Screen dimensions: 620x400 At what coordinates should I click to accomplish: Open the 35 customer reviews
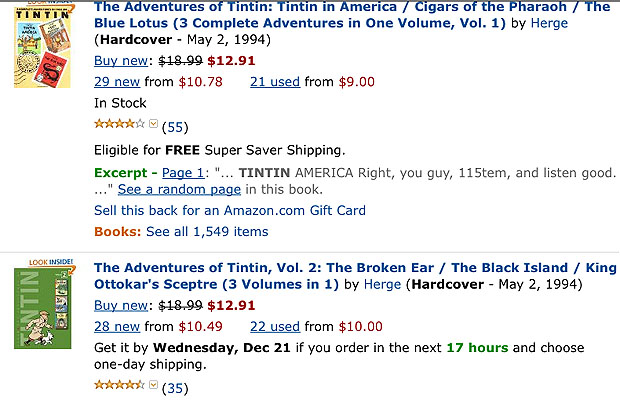[x=175, y=388]
